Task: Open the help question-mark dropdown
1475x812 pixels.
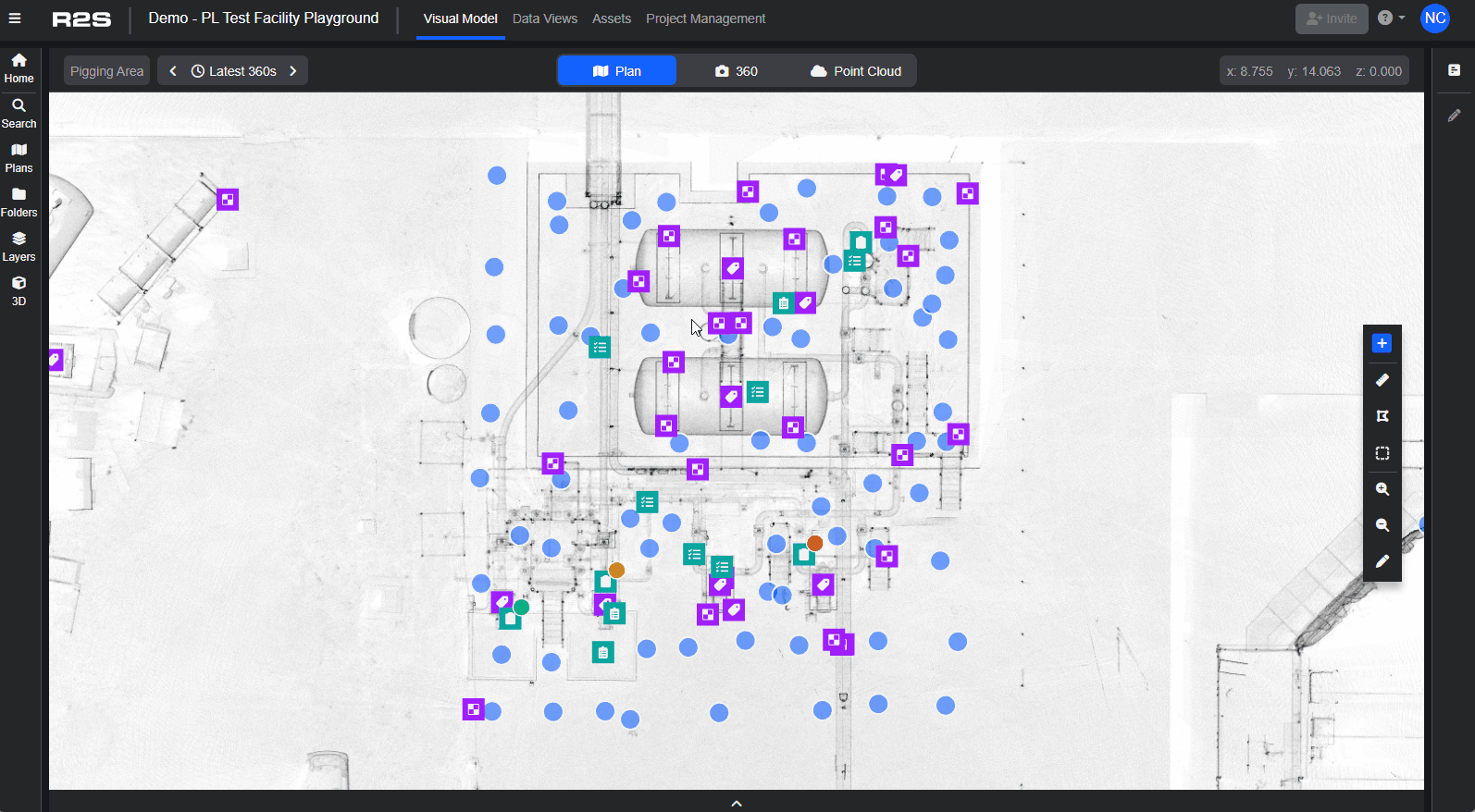Action: (1391, 18)
